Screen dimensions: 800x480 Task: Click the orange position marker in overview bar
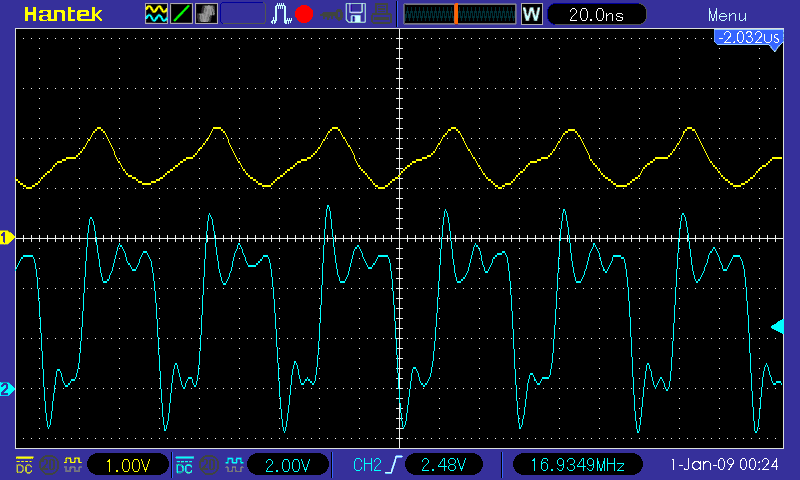(456, 14)
